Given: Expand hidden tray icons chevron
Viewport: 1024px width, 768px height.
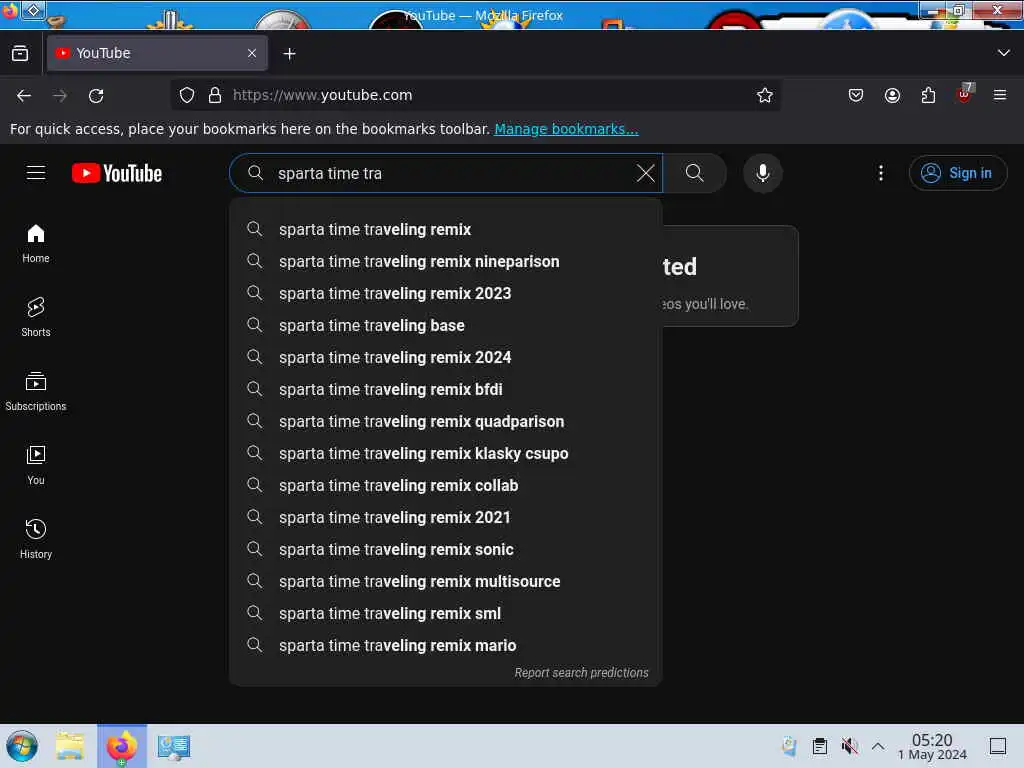Looking at the screenshot, I should click(878, 746).
